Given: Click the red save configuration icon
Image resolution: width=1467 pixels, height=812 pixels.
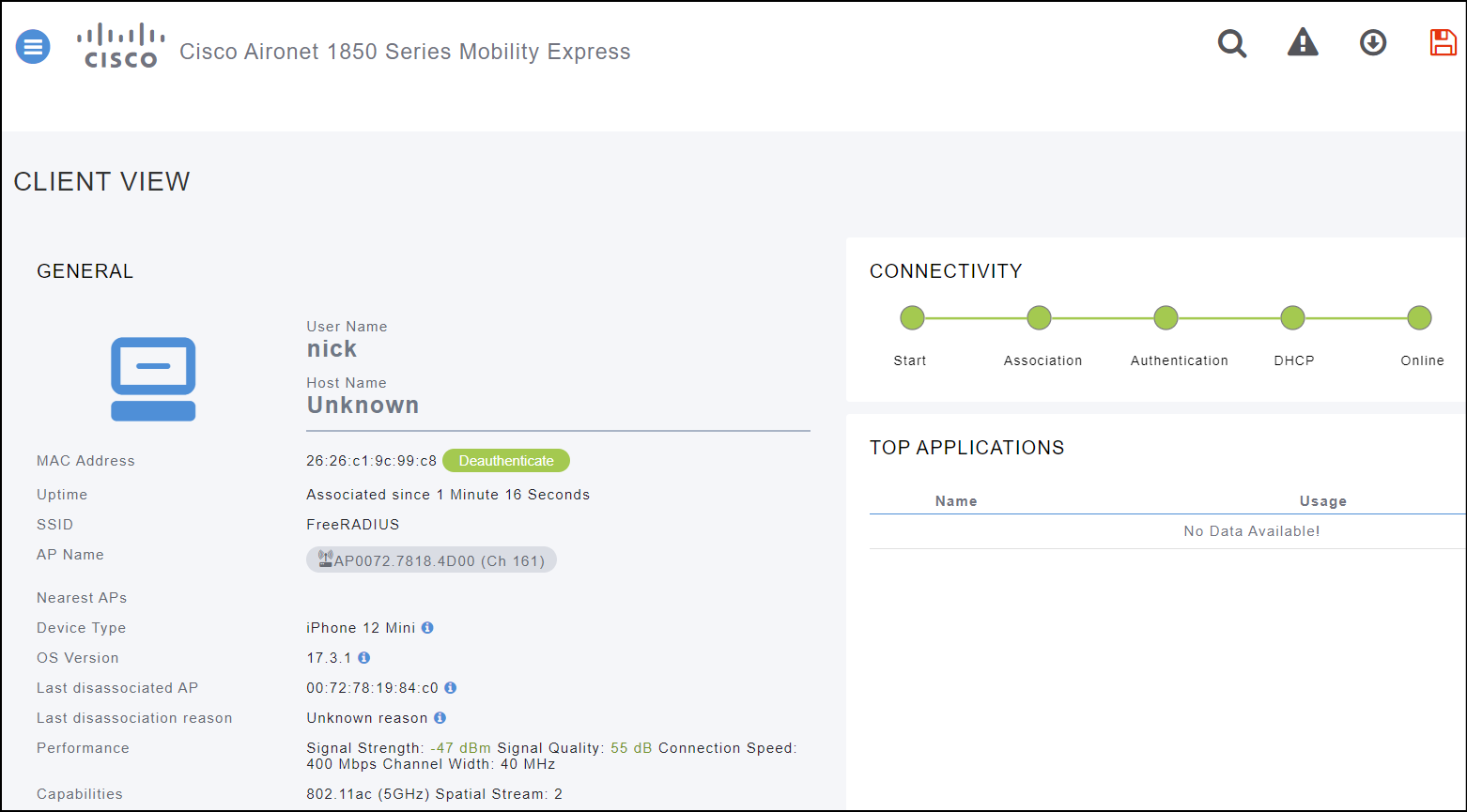Looking at the screenshot, I should 1443,42.
